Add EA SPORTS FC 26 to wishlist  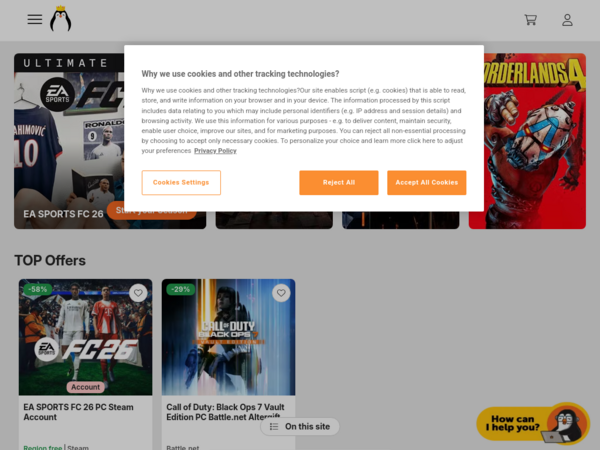click(138, 293)
